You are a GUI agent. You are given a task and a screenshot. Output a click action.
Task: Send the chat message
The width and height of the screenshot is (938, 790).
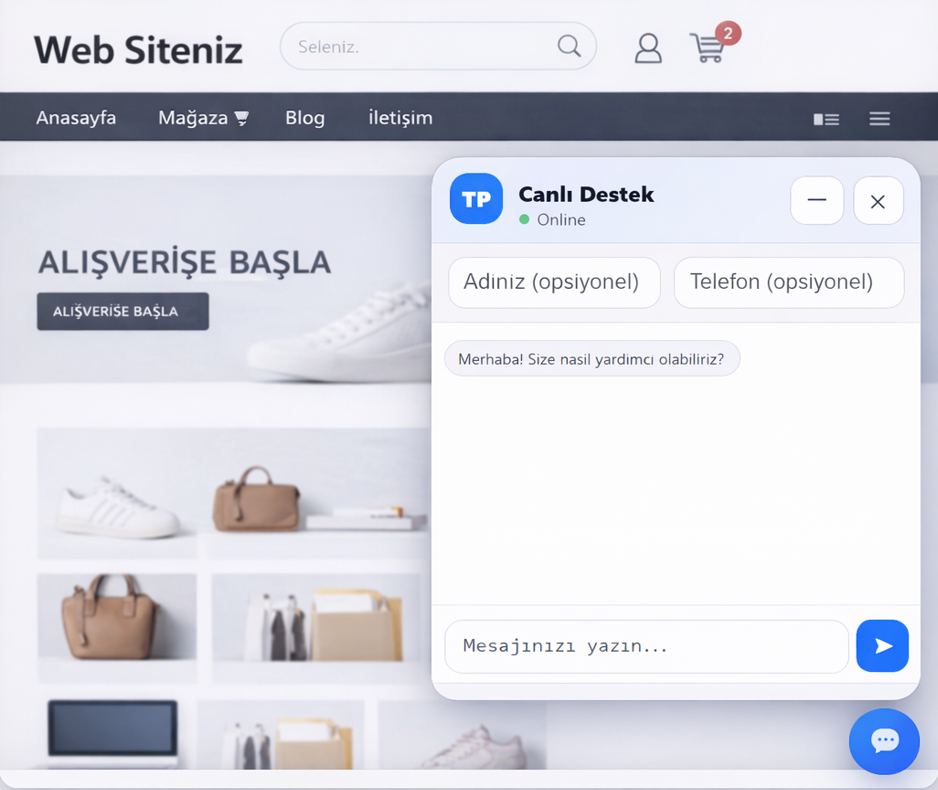point(882,646)
